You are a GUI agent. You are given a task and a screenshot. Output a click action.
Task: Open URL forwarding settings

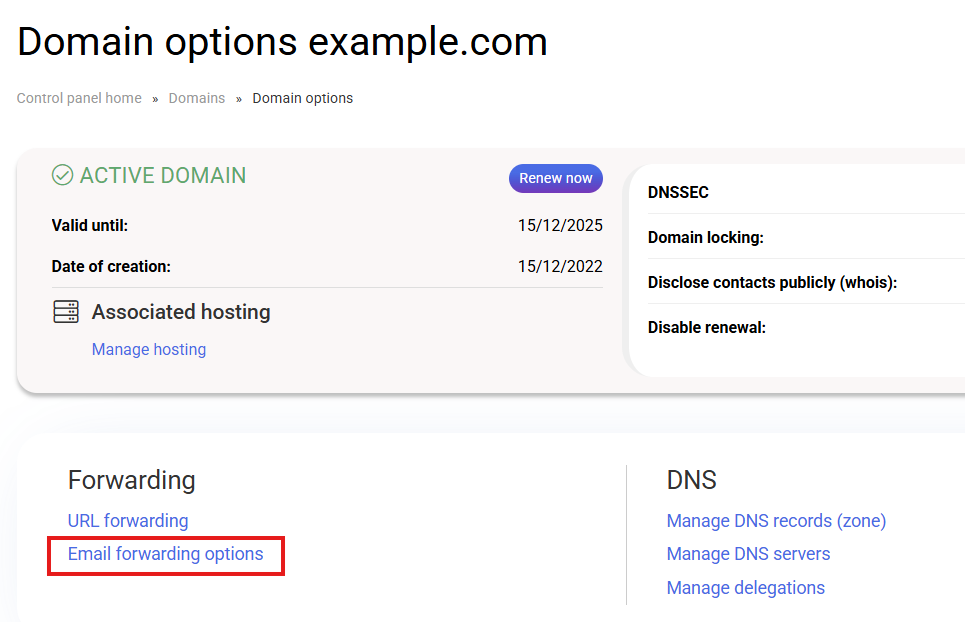(x=128, y=521)
